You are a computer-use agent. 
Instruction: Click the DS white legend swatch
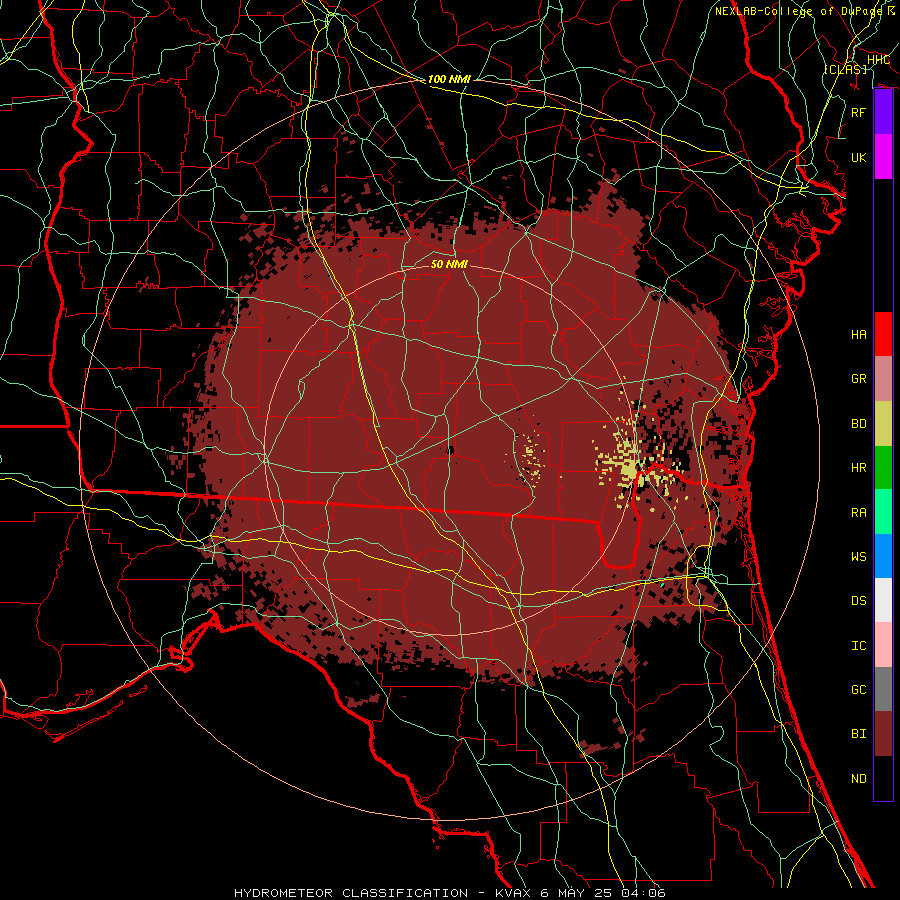pyautogui.click(x=883, y=600)
